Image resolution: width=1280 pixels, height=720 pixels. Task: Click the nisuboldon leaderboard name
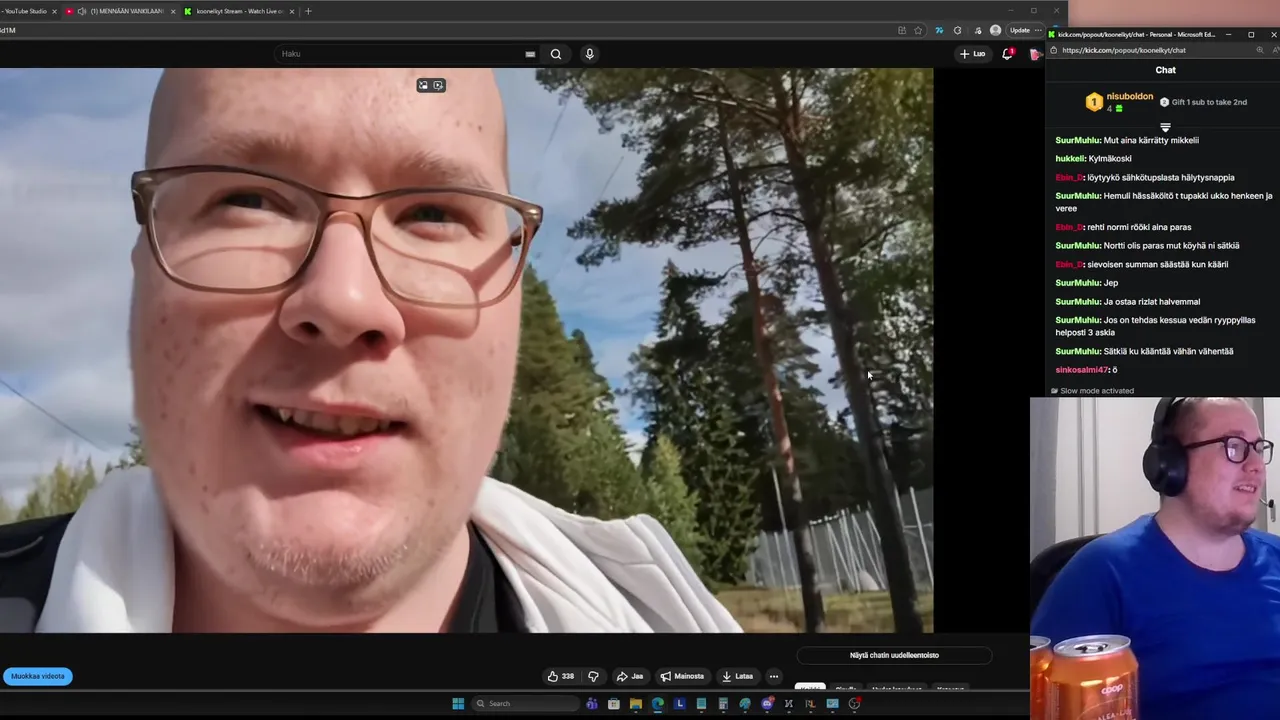pos(1129,96)
